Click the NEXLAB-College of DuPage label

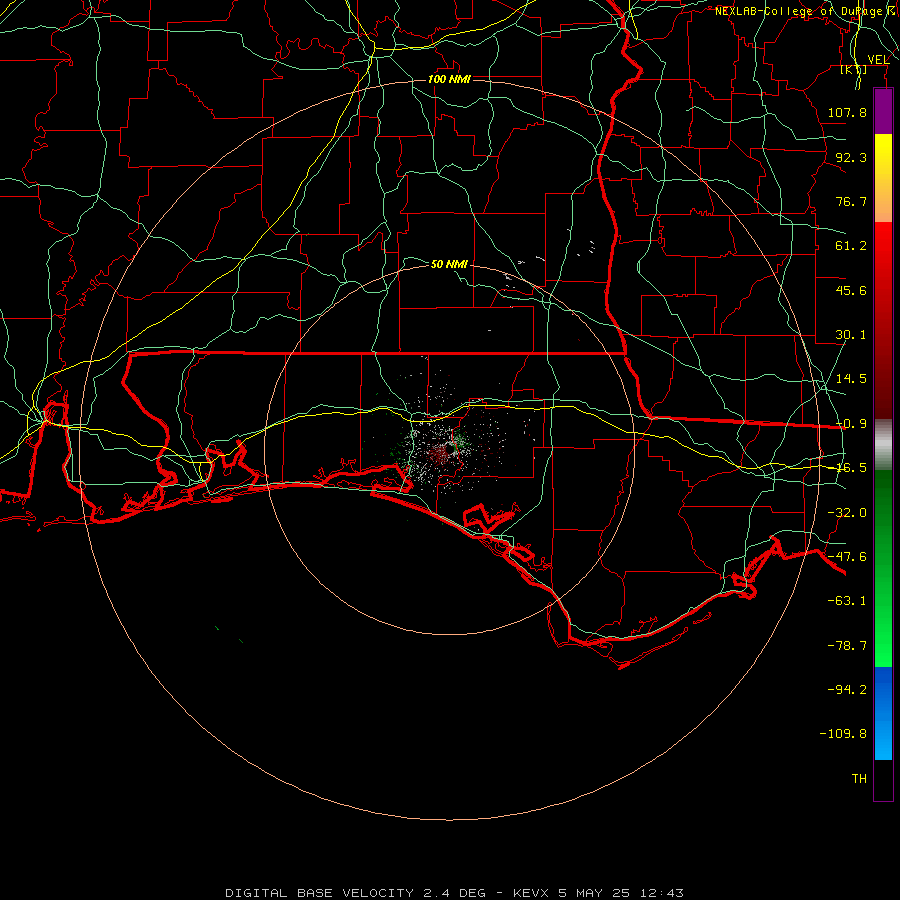pyautogui.click(x=798, y=11)
